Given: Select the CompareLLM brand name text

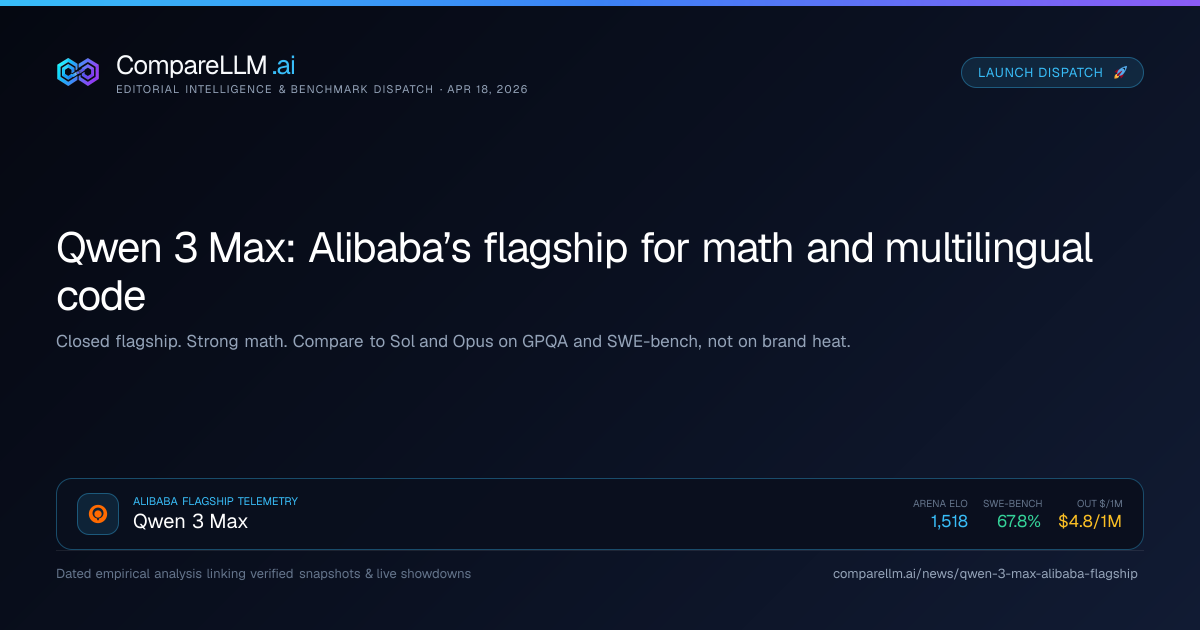Looking at the screenshot, I should [x=205, y=65].
